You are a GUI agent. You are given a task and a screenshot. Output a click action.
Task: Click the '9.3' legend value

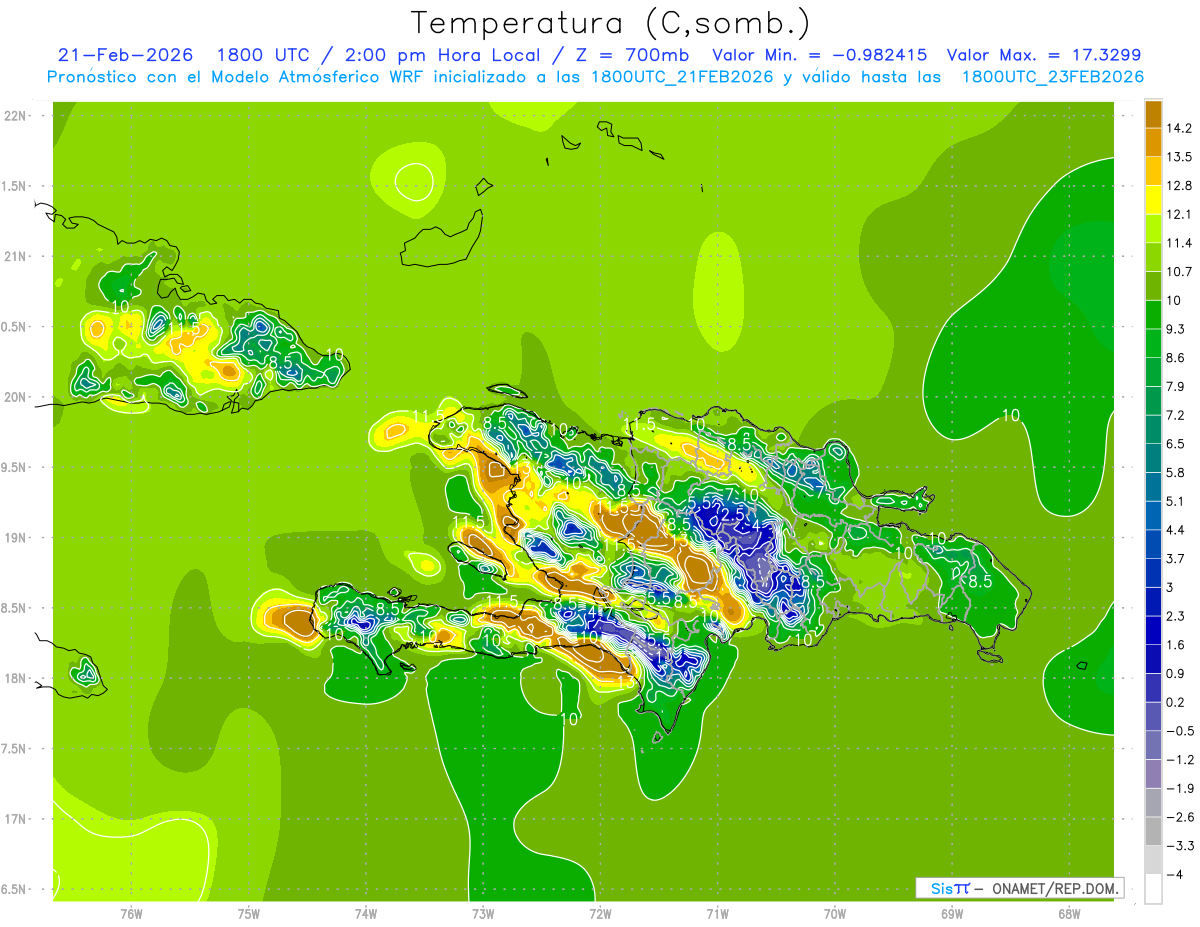[1177, 329]
